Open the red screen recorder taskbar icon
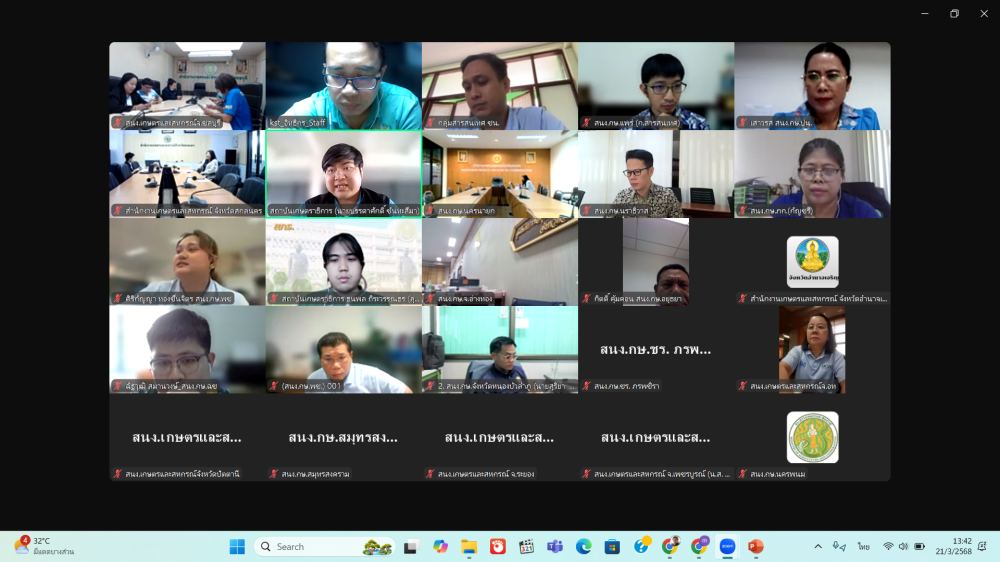 coord(498,546)
